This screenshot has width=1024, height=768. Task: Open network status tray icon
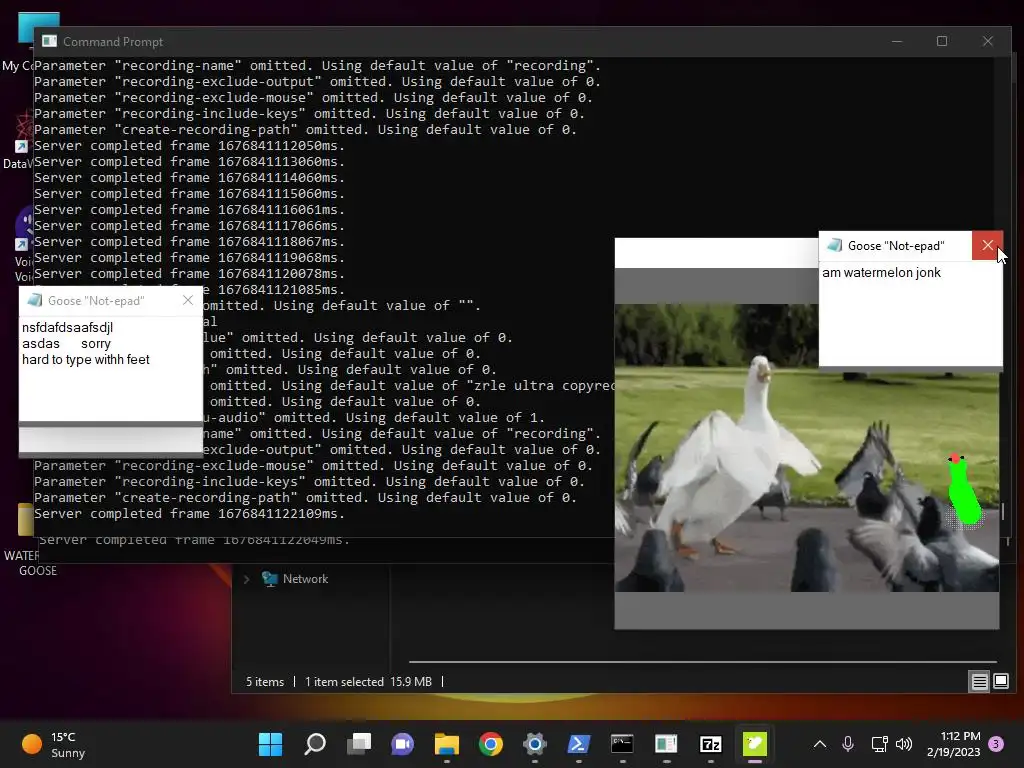(x=879, y=744)
